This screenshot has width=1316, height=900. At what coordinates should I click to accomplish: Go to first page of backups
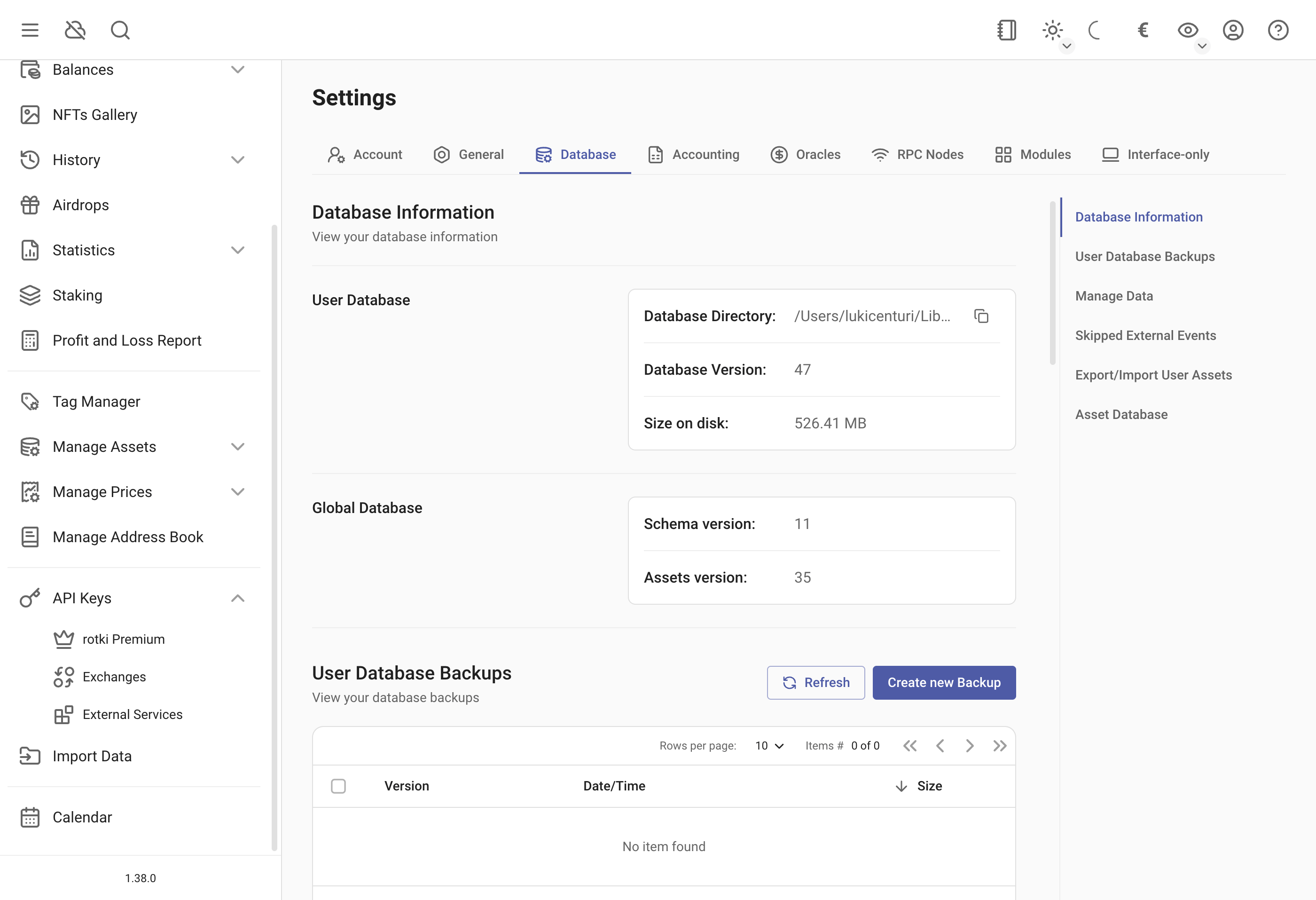point(910,746)
